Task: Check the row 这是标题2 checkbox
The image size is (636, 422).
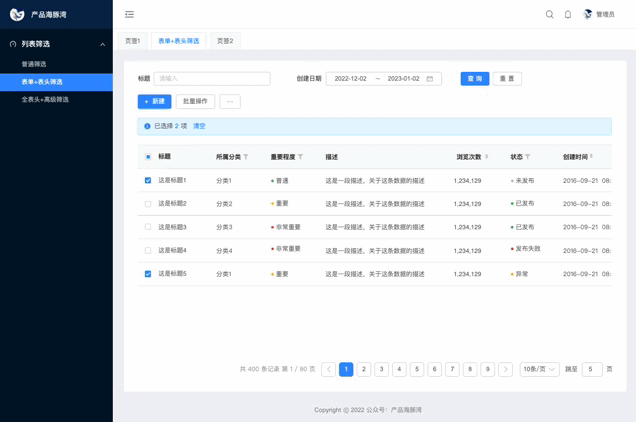Action: [148, 204]
